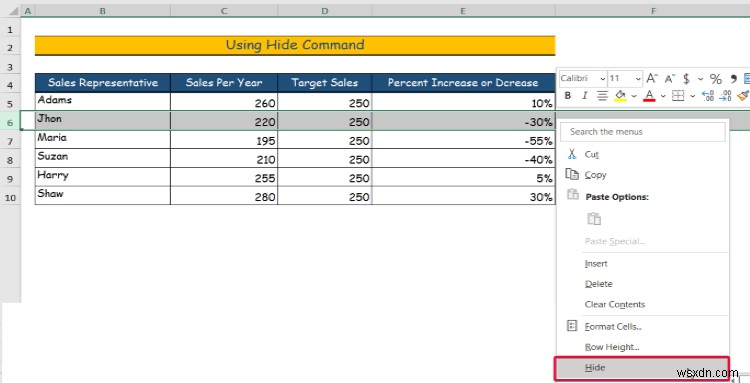The image size is (750, 383).
Task: Open the Calibri font name dropdown
Action: click(x=602, y=78)
